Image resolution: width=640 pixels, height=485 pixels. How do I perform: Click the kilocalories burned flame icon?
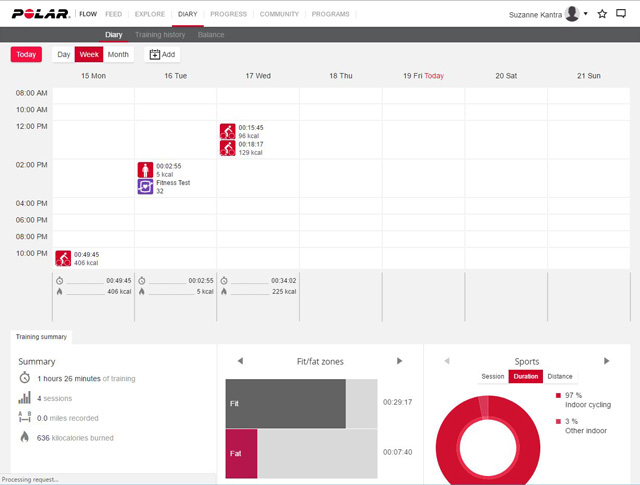coord(24,437)
